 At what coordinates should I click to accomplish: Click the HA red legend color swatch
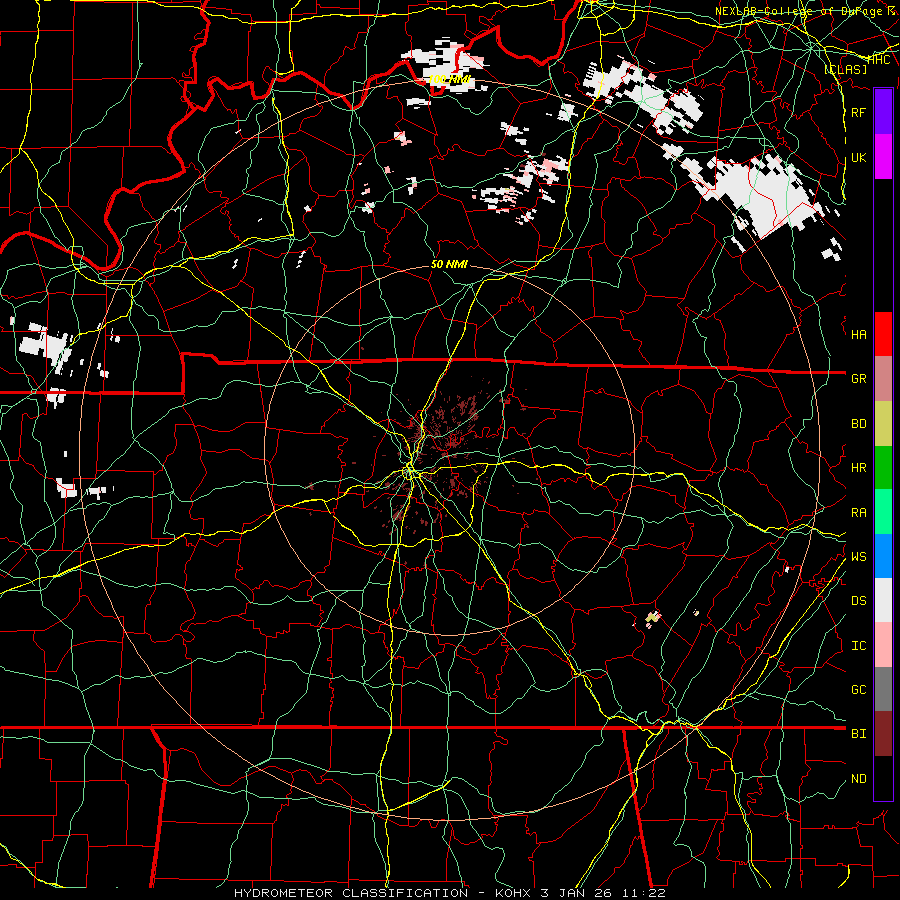click(x=883, y=334)
